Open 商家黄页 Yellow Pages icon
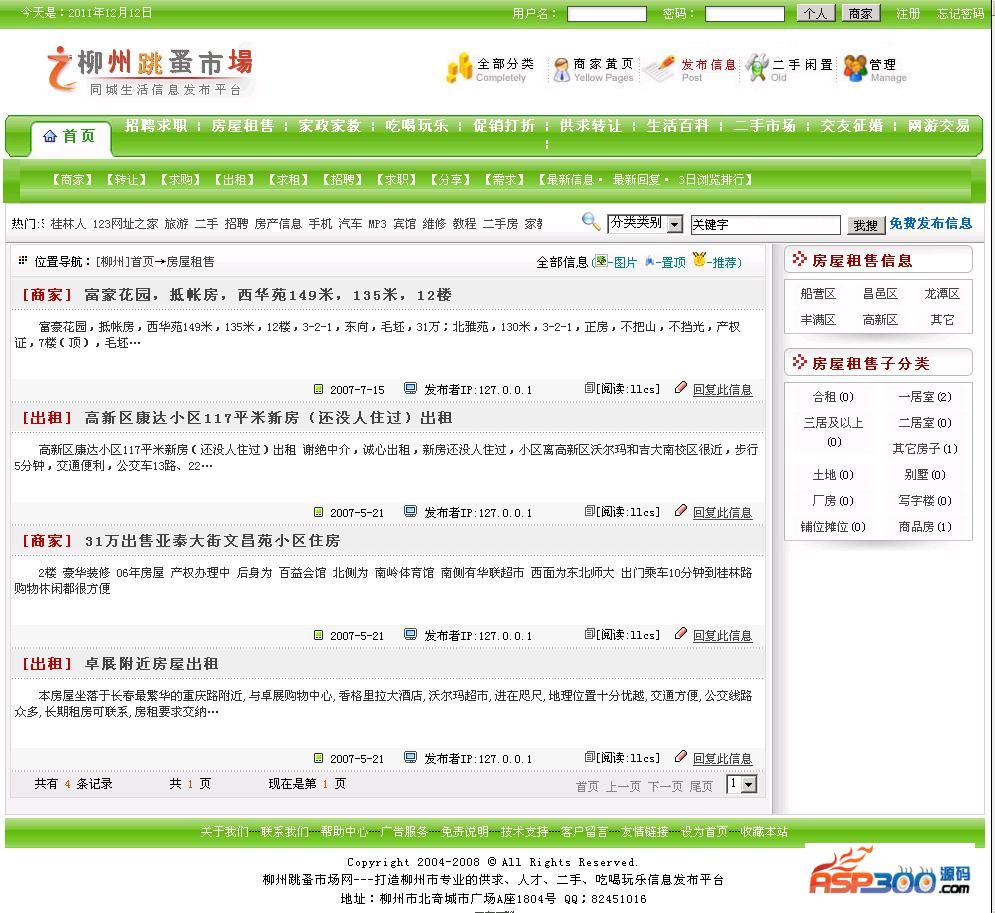Viewport: 995px width, 913px height. [x=562, y=69]
